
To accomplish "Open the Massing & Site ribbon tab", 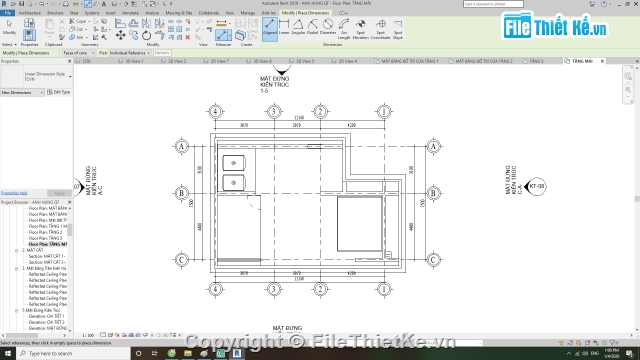I will pyautogui.click(x=179, y=13).
